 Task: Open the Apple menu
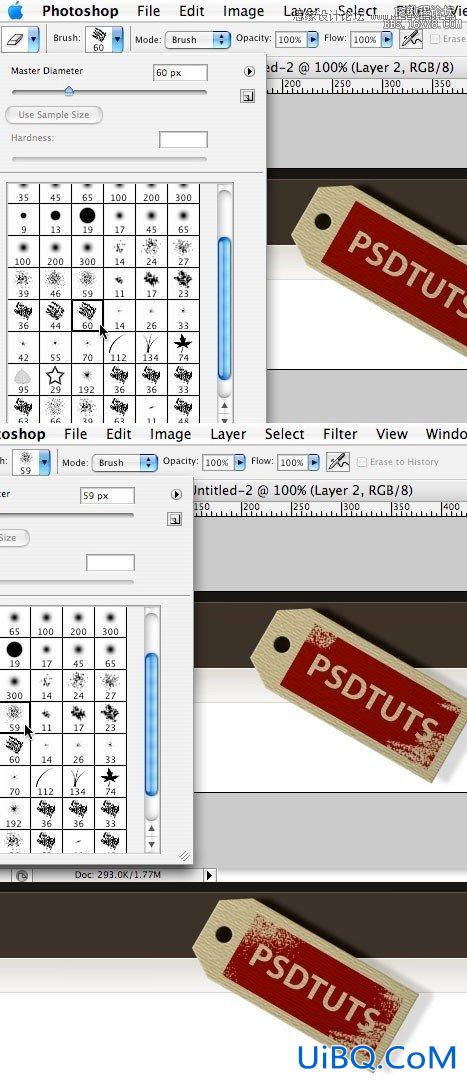[14, 11]
